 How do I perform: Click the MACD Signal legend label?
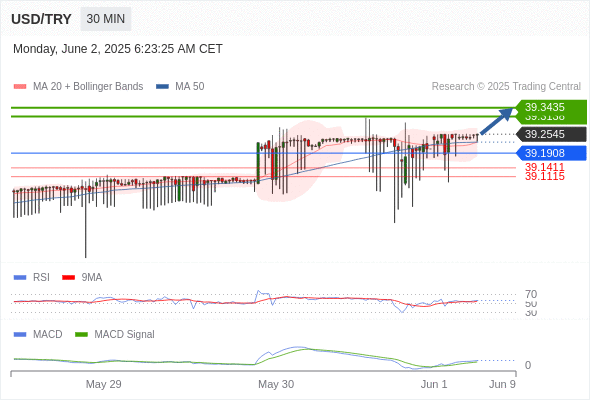(x=124, y=334)
